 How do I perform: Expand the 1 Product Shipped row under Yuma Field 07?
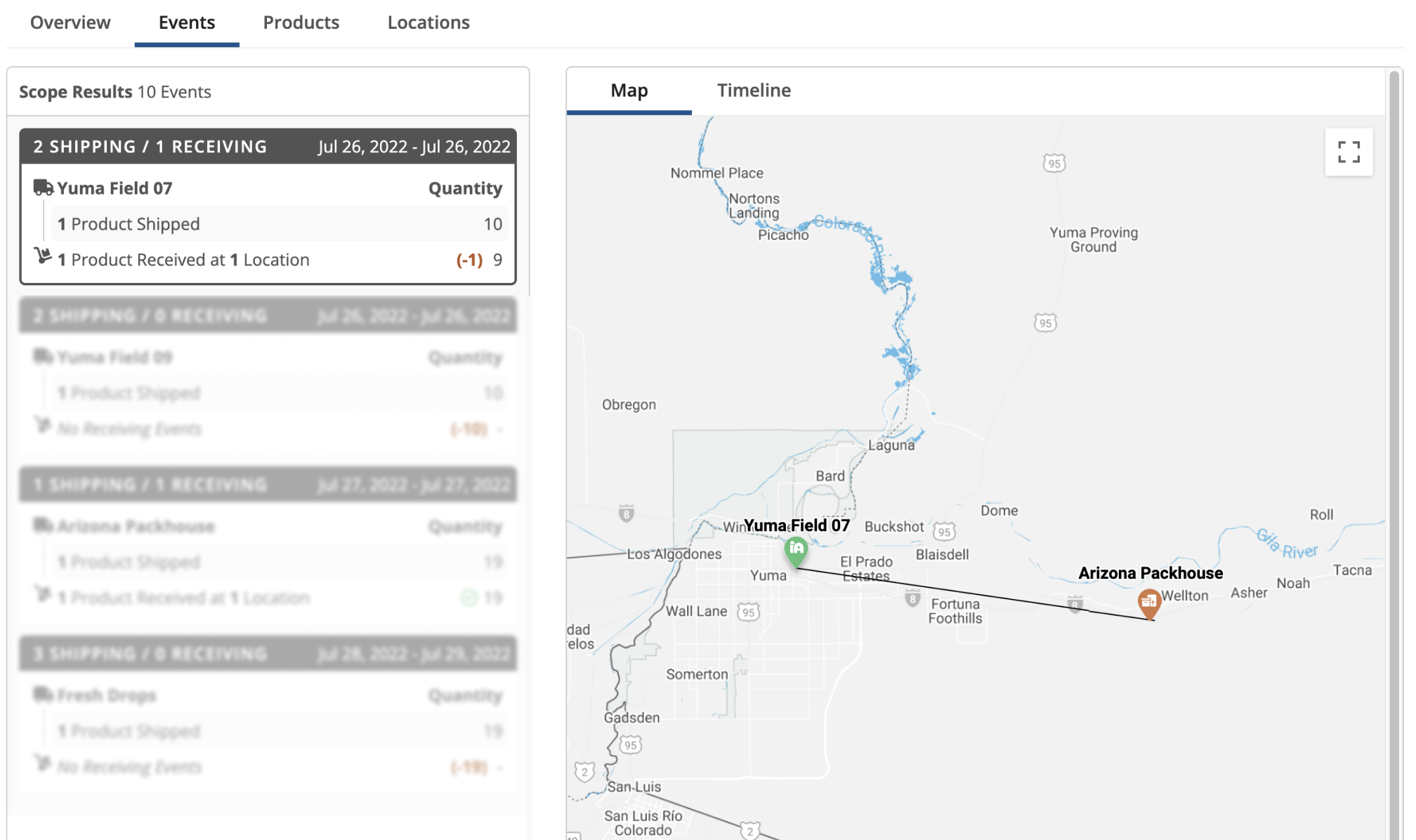(x=280, y=224)
